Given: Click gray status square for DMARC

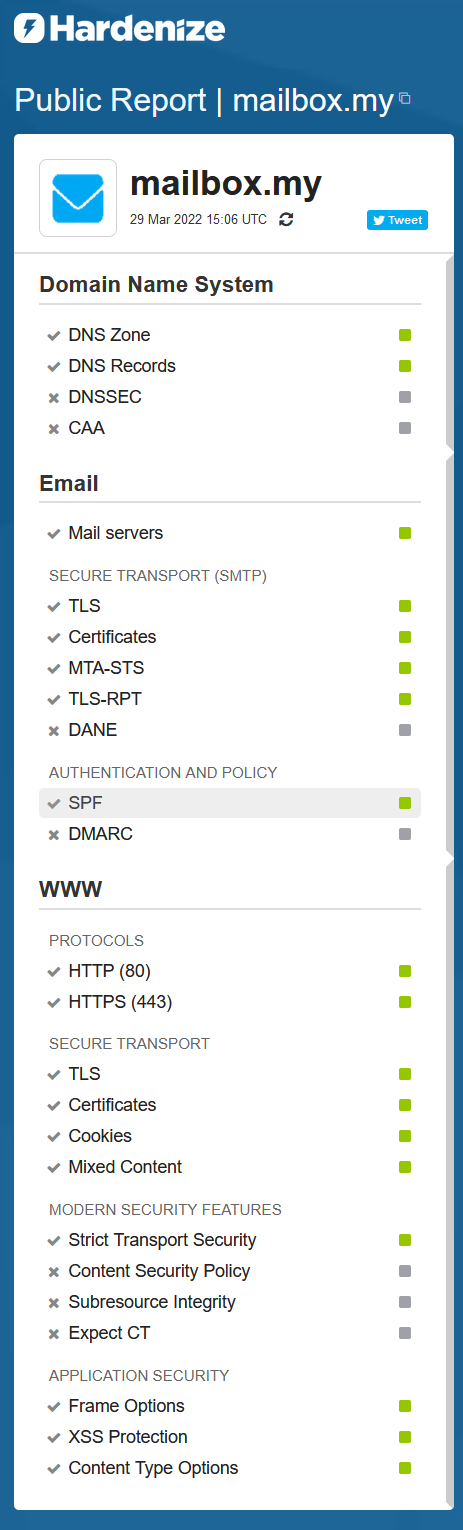Looking at the screenshot, I should (x=405, y=834).
